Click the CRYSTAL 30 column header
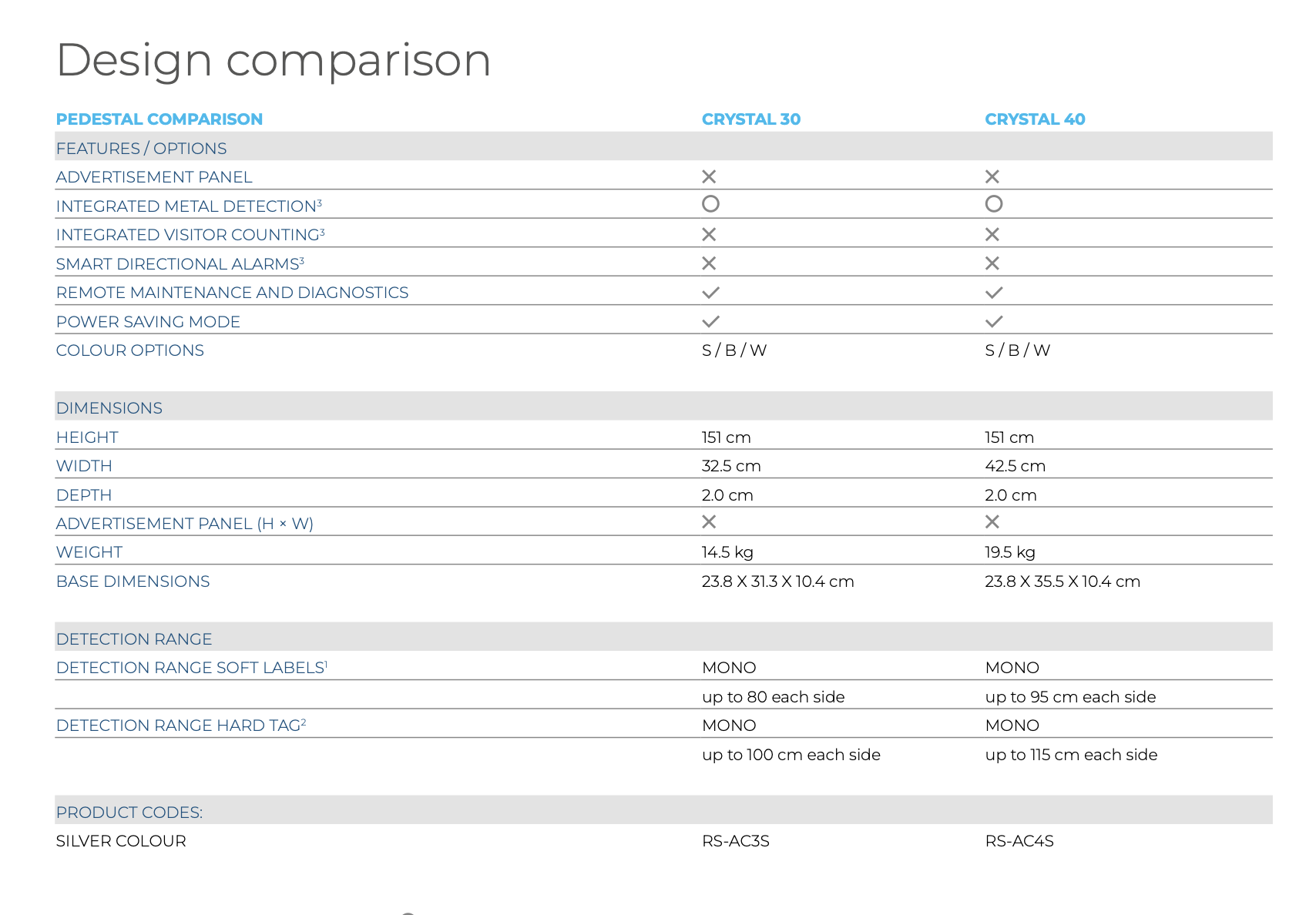This screenshot has width=1316, height=915. [751, 119]
